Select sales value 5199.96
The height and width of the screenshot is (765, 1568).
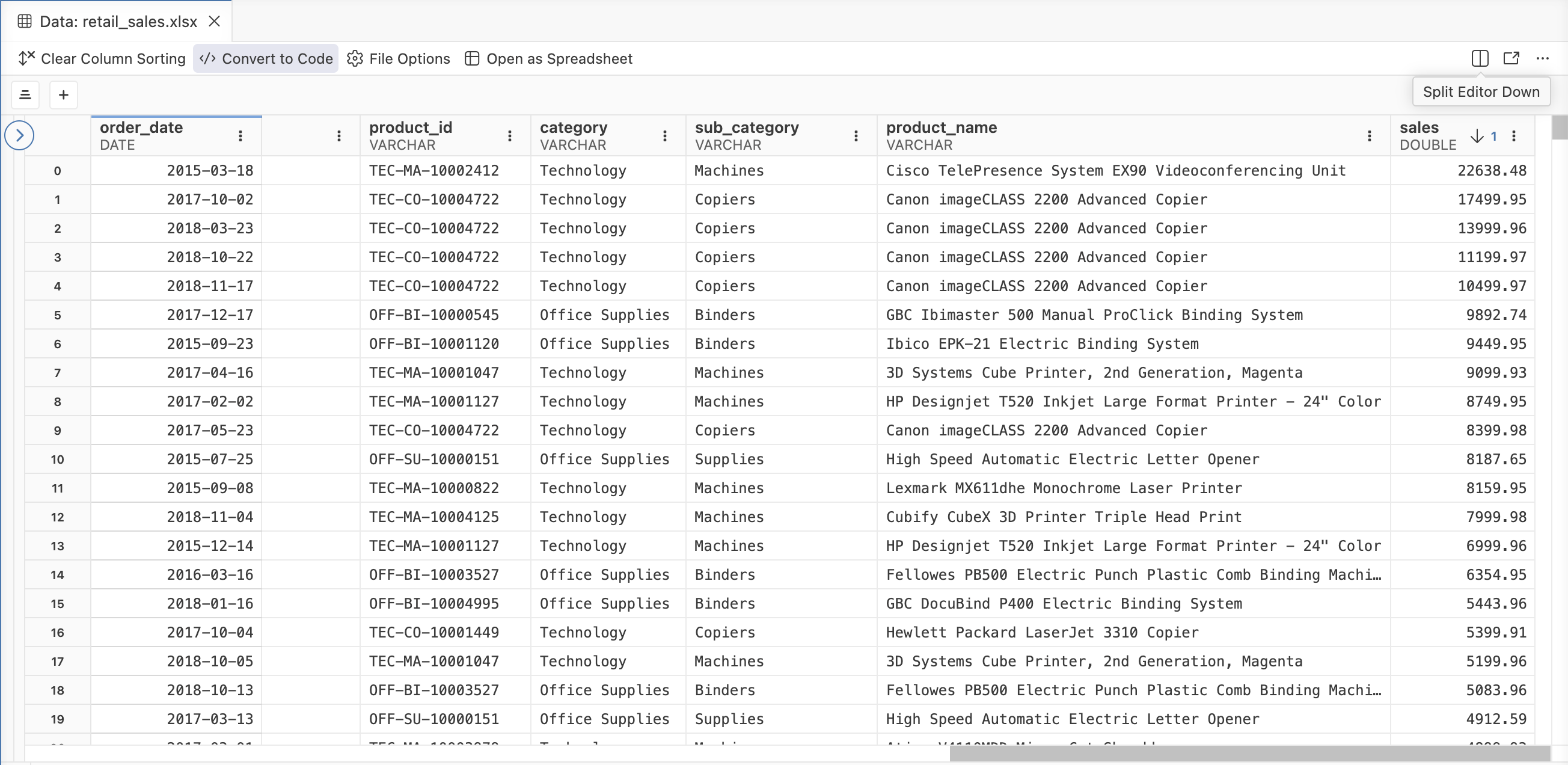[1463, 662]
